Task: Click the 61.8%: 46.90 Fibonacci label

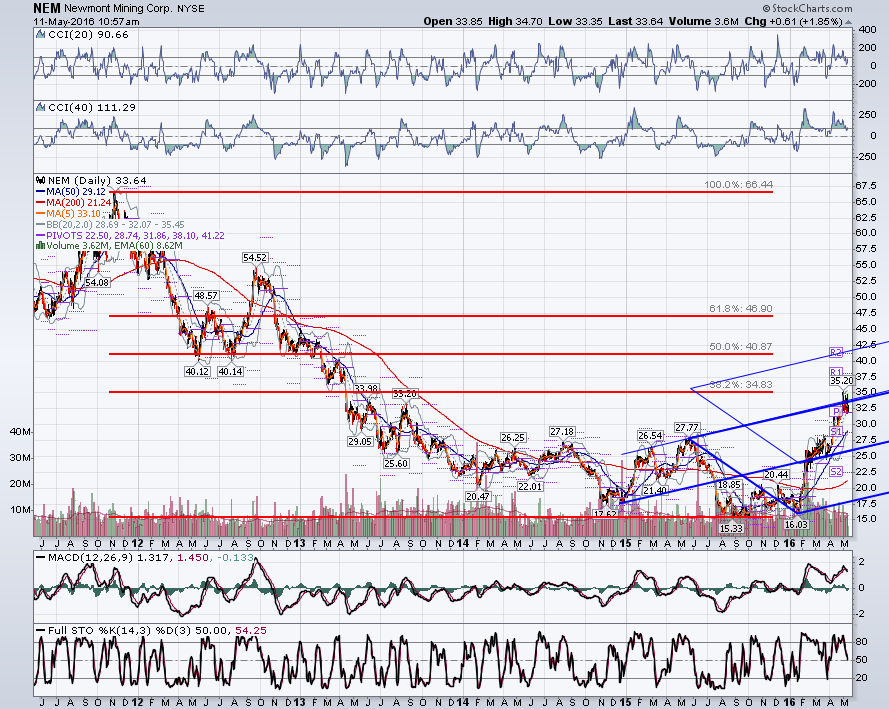Action: (x=740, y=309)
